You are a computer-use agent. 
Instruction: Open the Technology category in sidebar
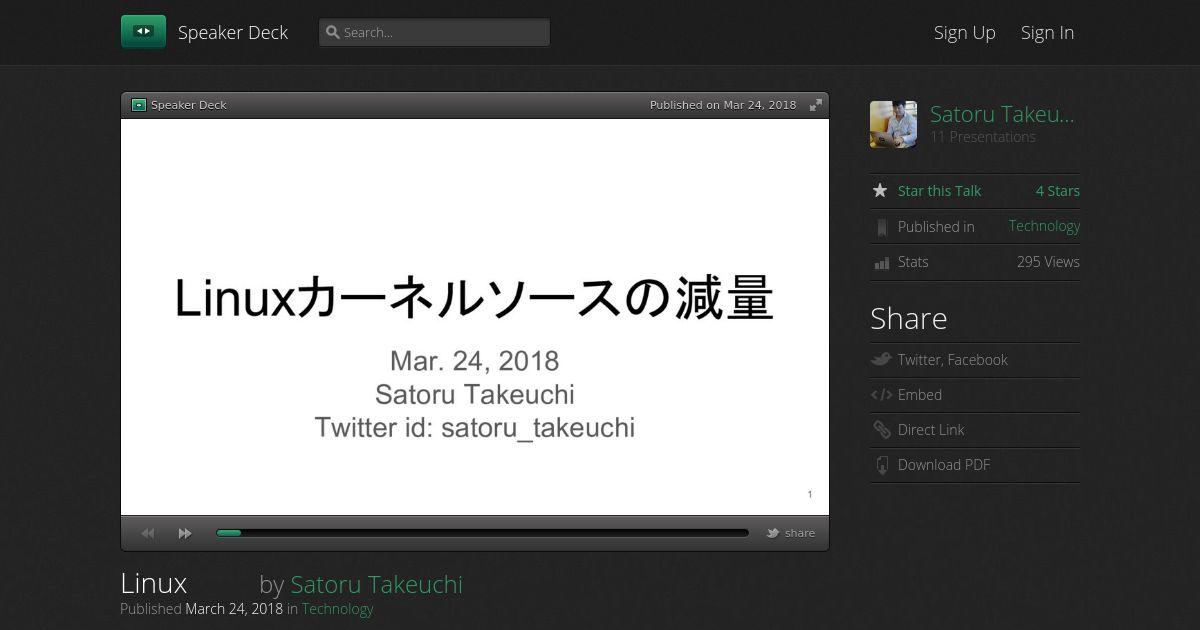pyautogui.click(x=1044, y=226)
